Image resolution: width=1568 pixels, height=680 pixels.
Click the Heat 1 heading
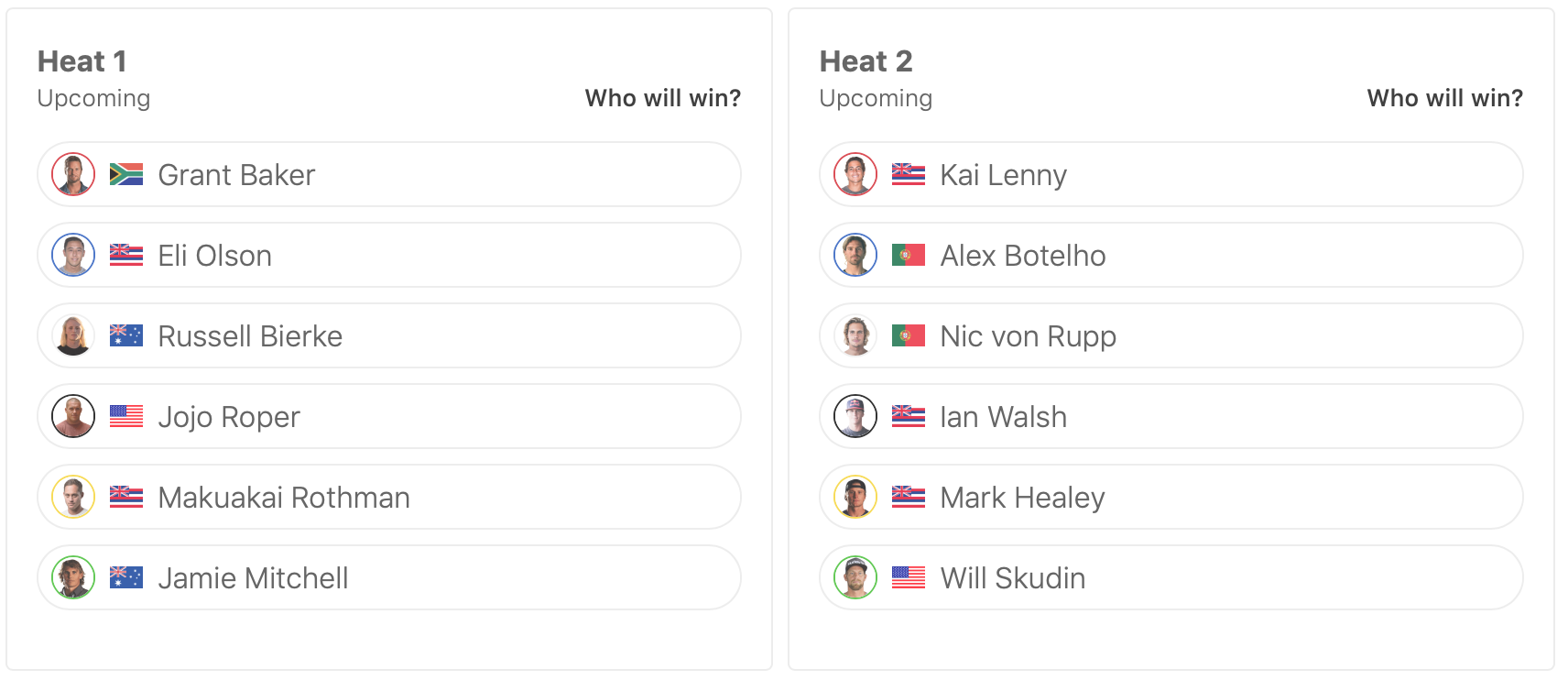point(82,61)
